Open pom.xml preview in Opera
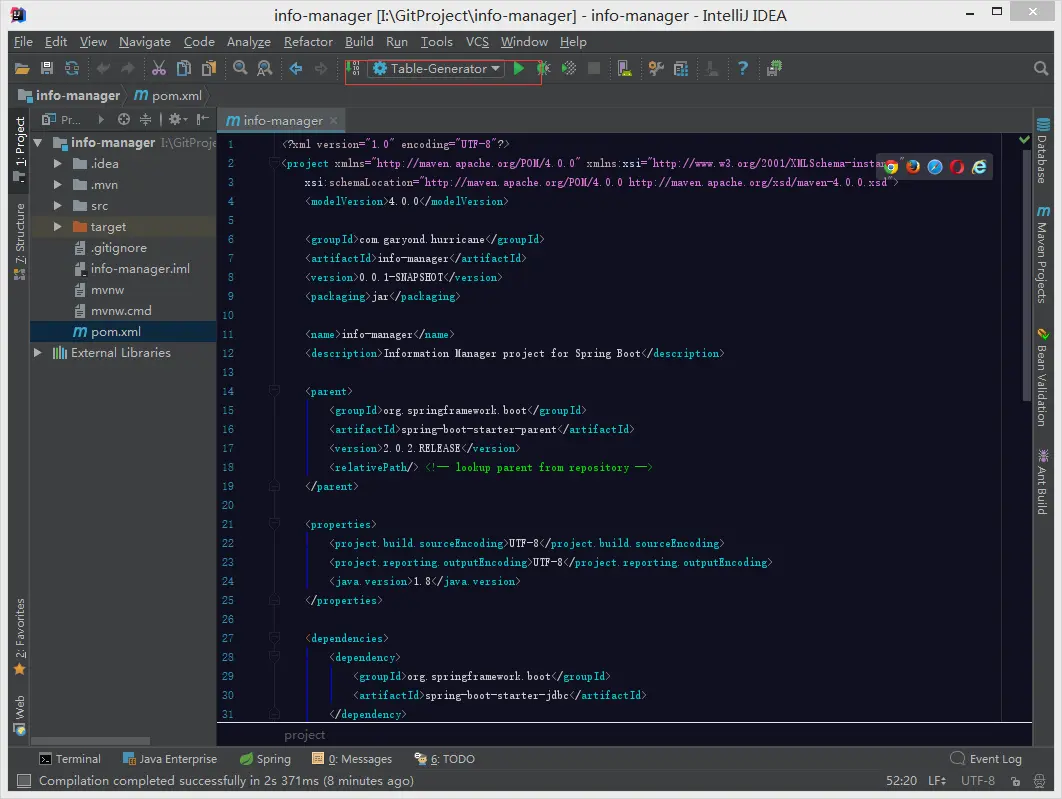 point(957,167)
